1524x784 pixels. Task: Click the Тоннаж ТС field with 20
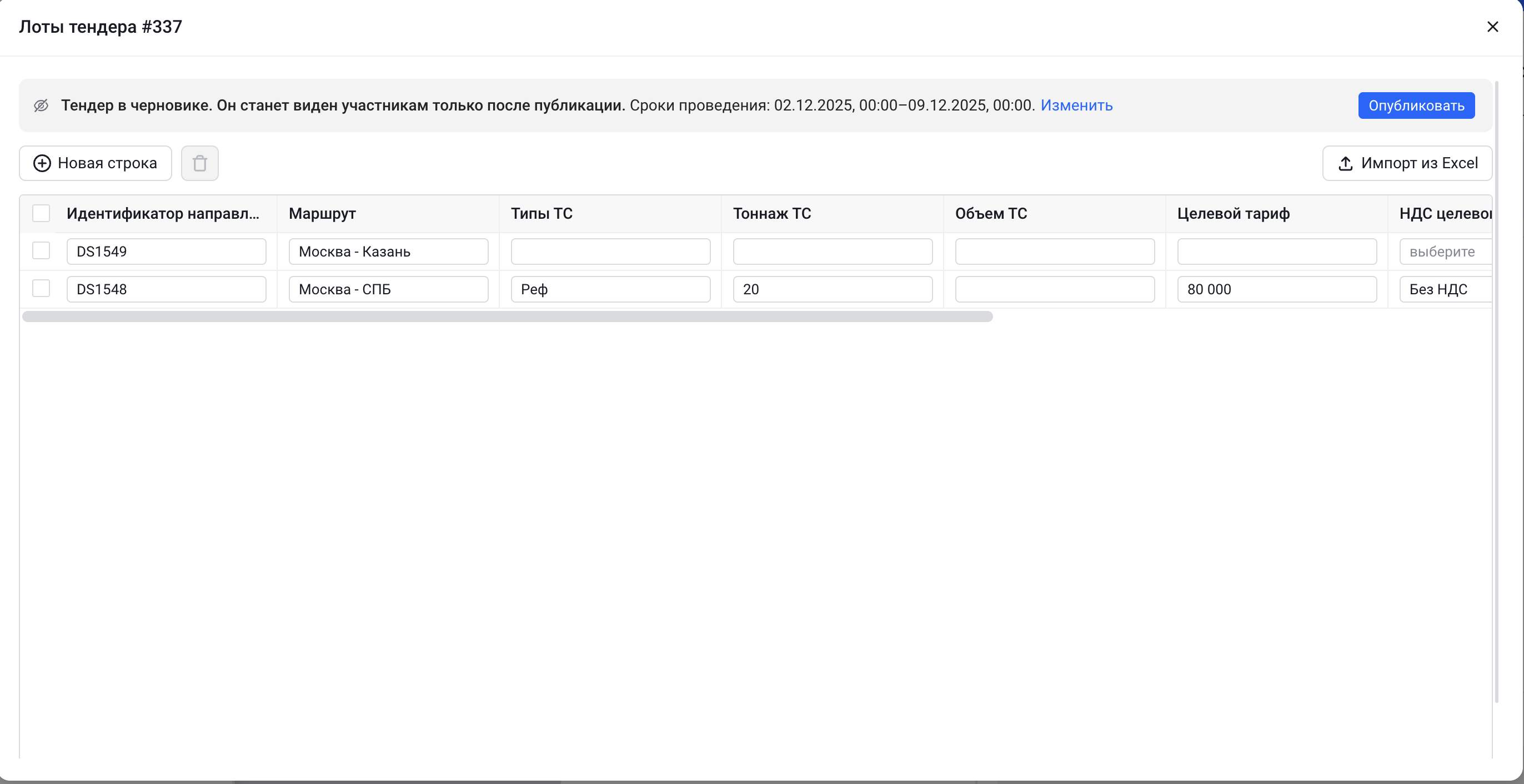click(833, 289)
